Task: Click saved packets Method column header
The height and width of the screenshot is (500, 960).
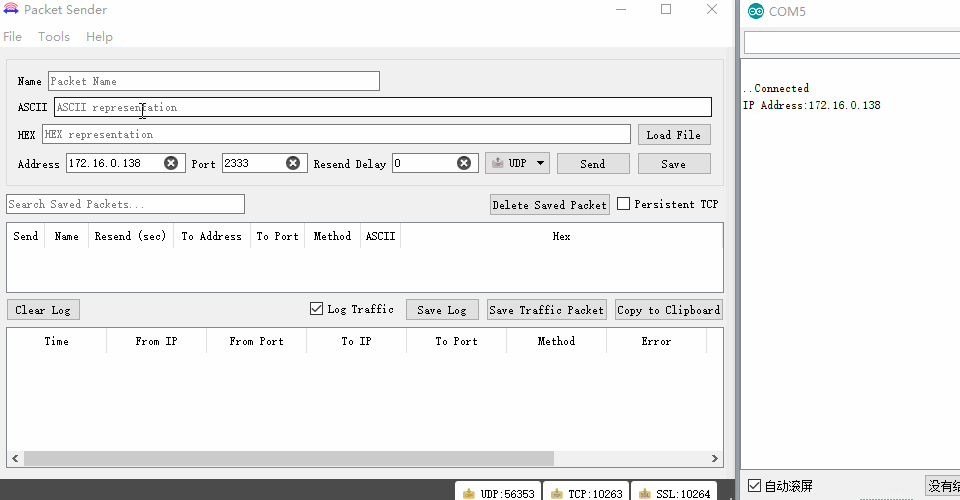Action: click(x=332, y=236)
